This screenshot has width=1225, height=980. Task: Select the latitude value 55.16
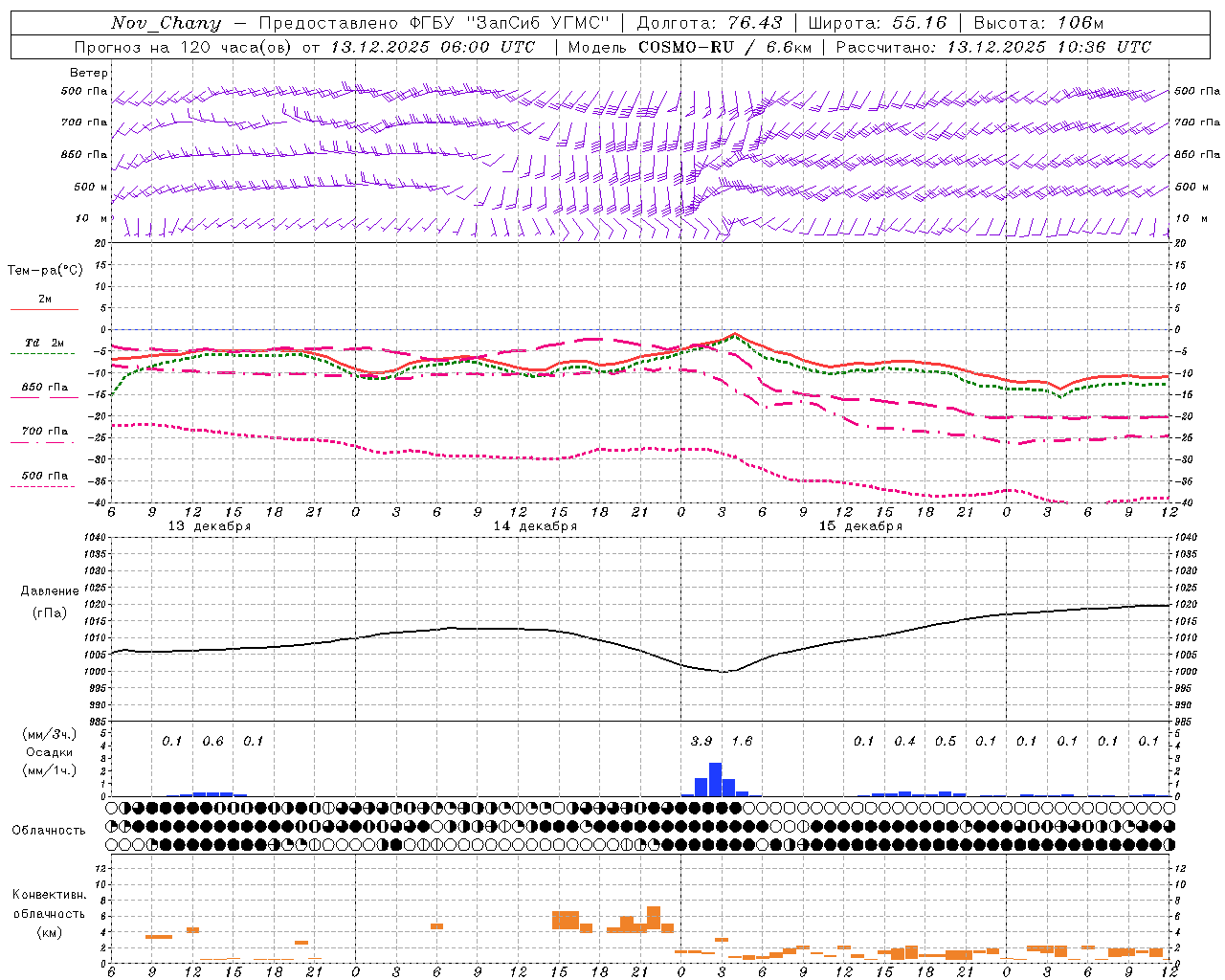point(920,23)
